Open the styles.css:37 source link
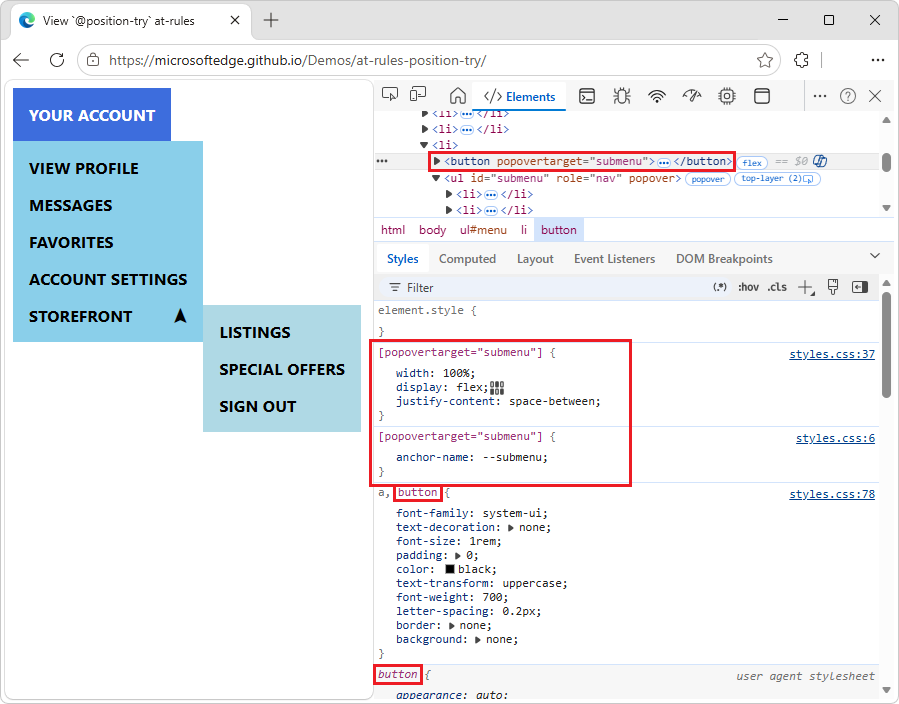The height and width of the screenshot is (704, 899). [832, 354]
